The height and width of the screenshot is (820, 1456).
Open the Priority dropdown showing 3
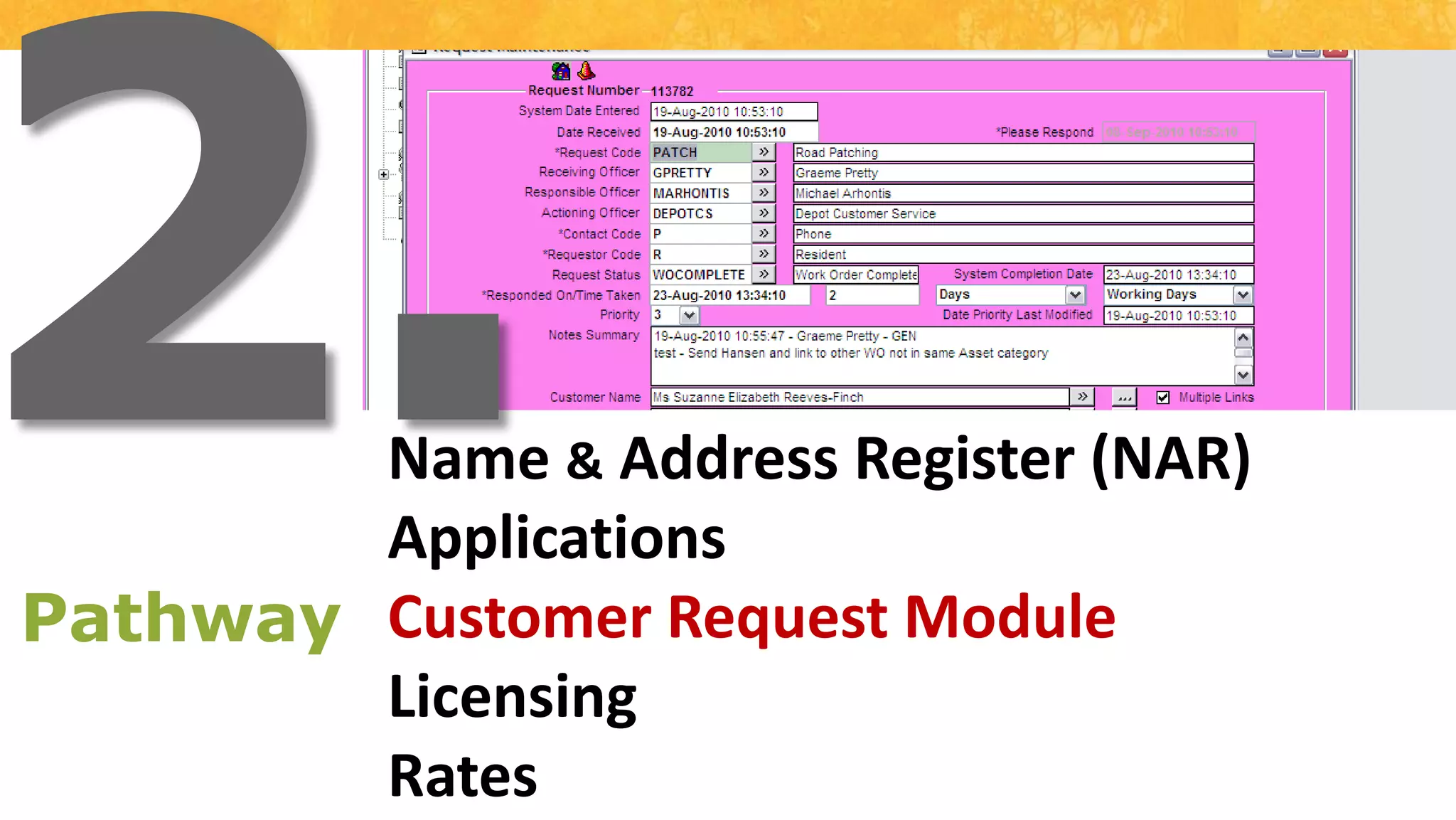pyautogui.click(x=689, y=315)
